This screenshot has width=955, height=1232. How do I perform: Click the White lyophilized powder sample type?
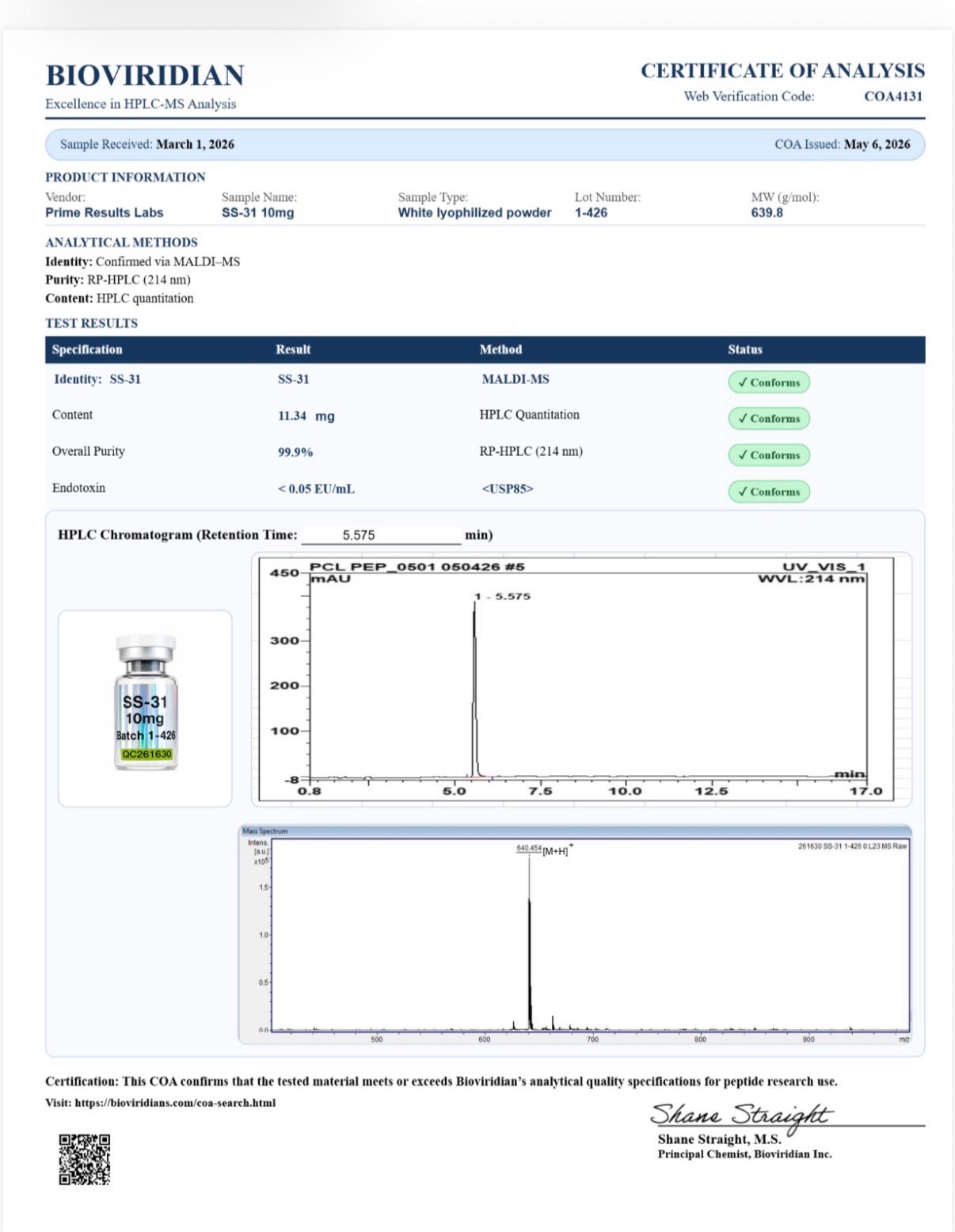[474, 213]
